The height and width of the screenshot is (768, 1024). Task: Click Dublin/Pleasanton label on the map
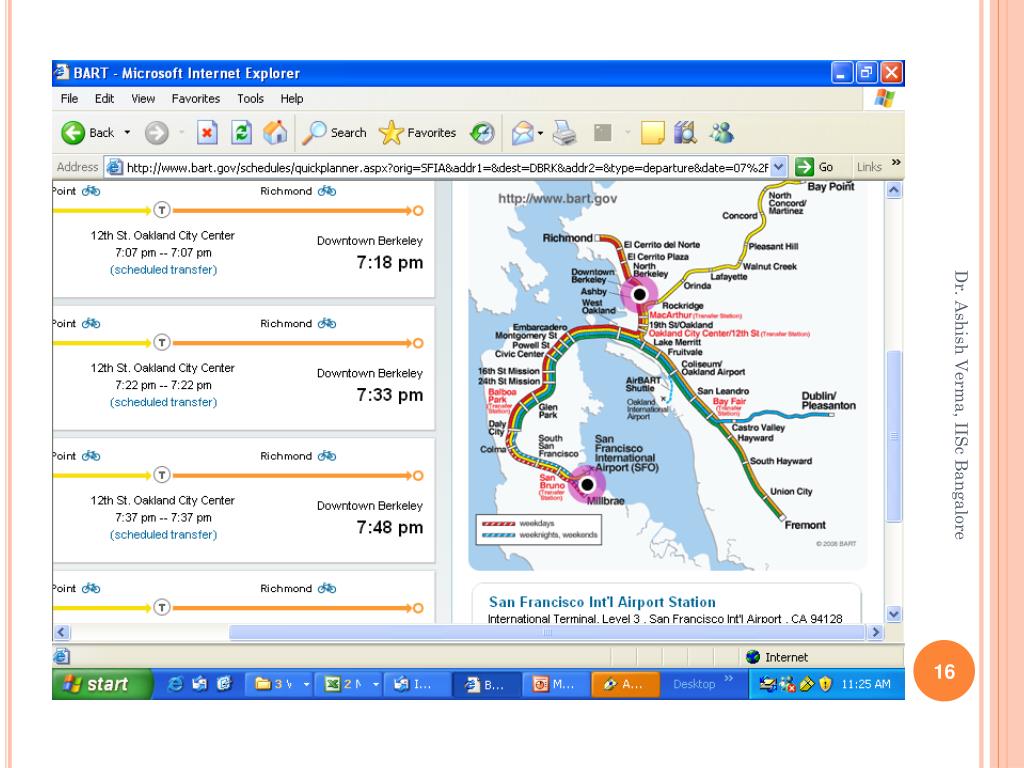[x=828, y=401]
